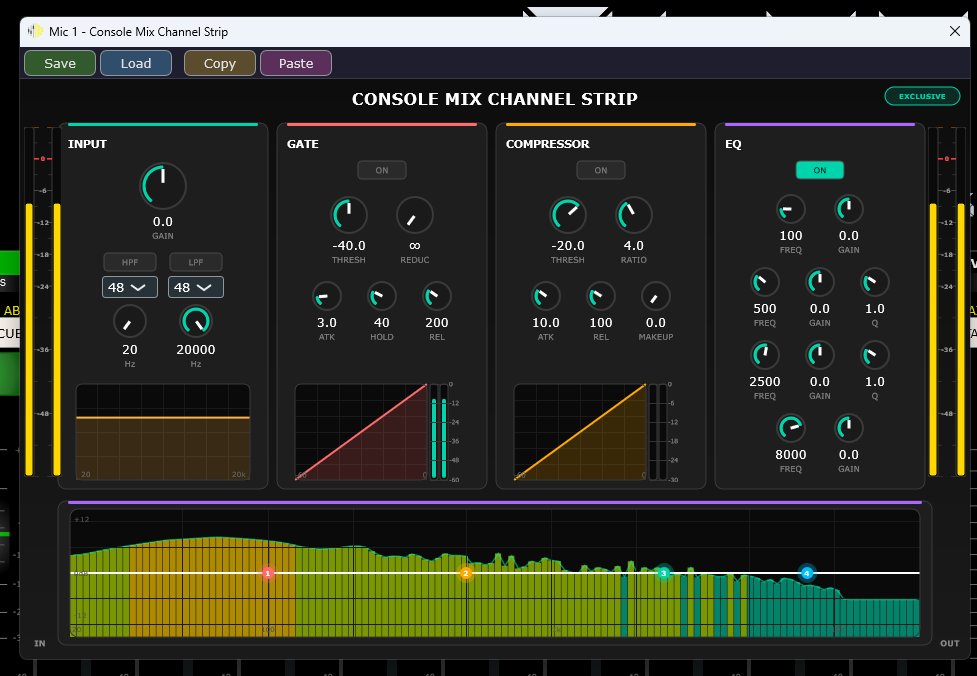This screenshot has width=977, height=676.
Task: Paste channel strip settings
Action: pos(296,64)
